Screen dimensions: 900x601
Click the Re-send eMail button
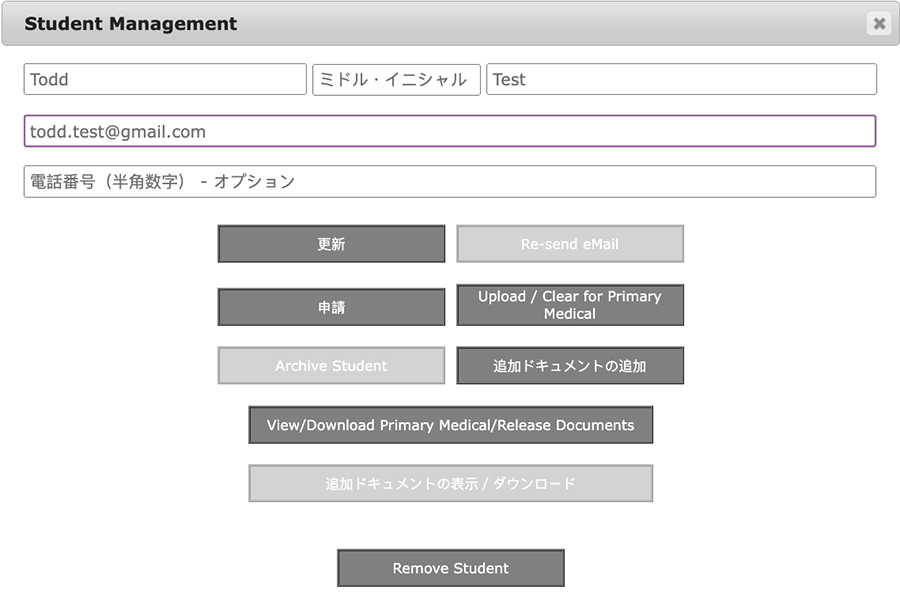coord(570,244)
